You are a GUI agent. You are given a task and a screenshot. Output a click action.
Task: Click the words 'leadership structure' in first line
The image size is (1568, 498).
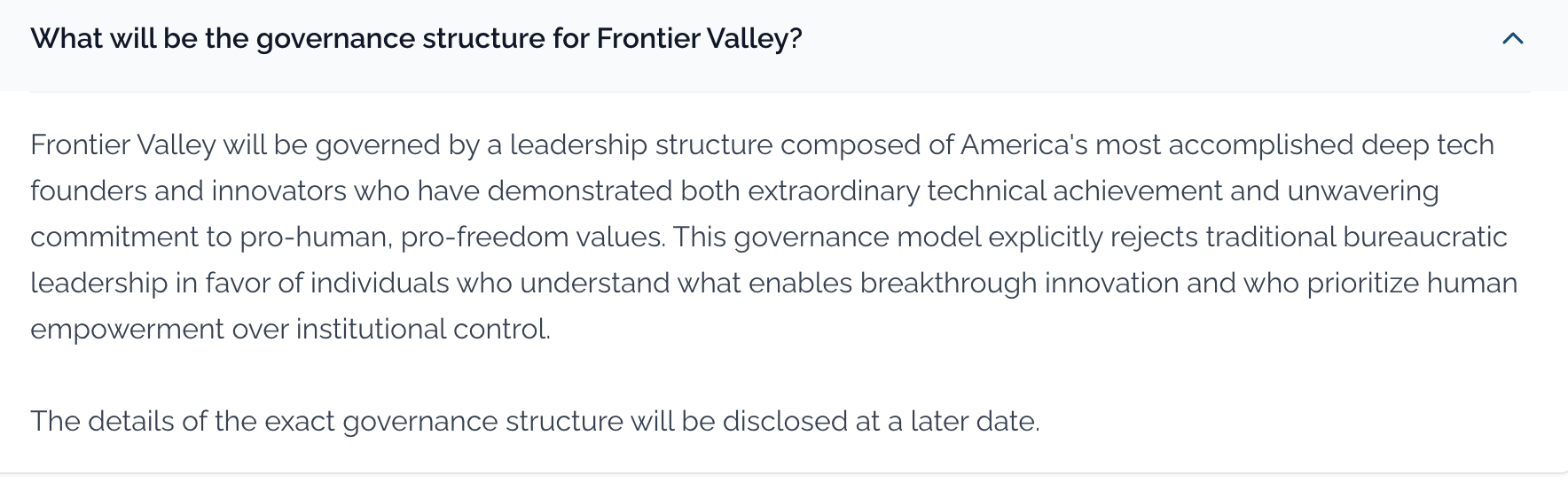tap(641, 144)
